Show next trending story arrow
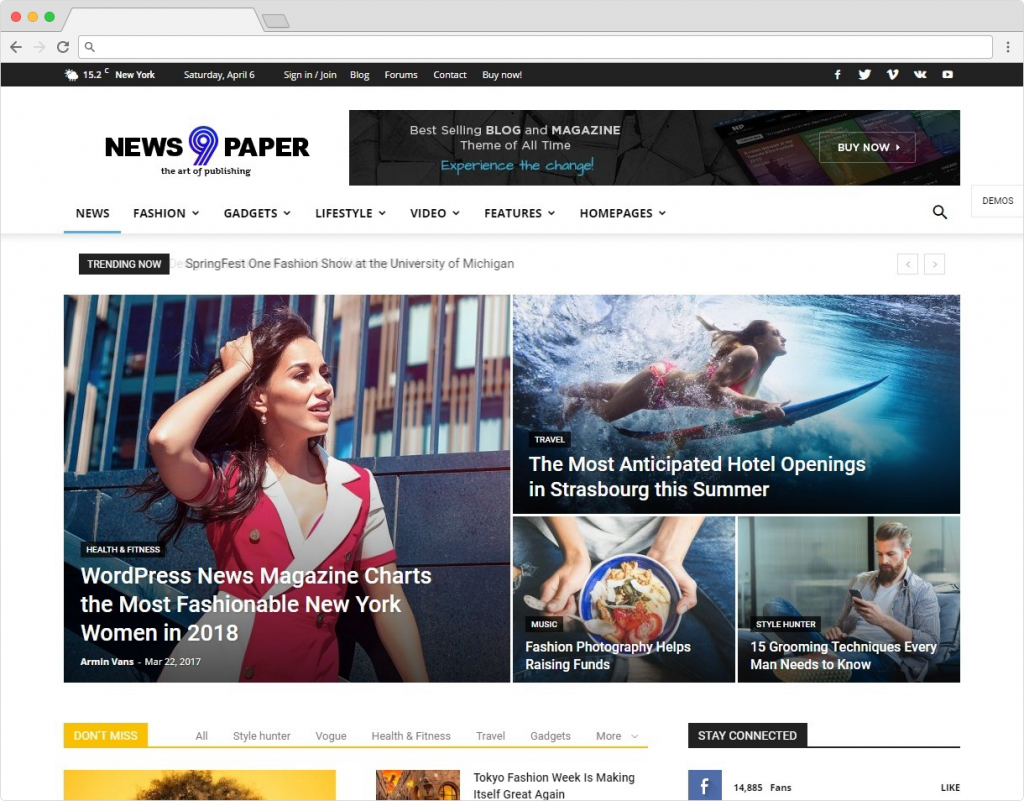 (x=935, y=264)
